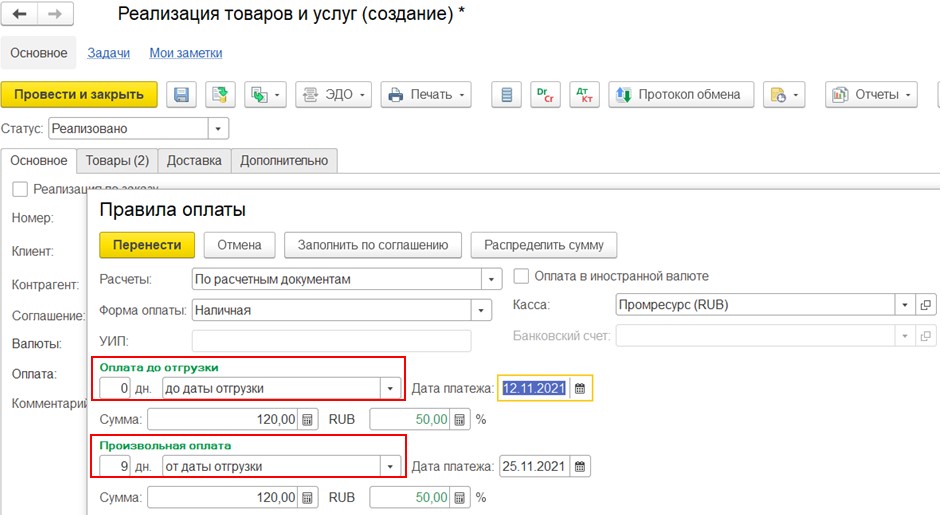Viewport: 943px width, 515px height.
Task: Open the Мои заметки link
Action: [x=186, y=53]
